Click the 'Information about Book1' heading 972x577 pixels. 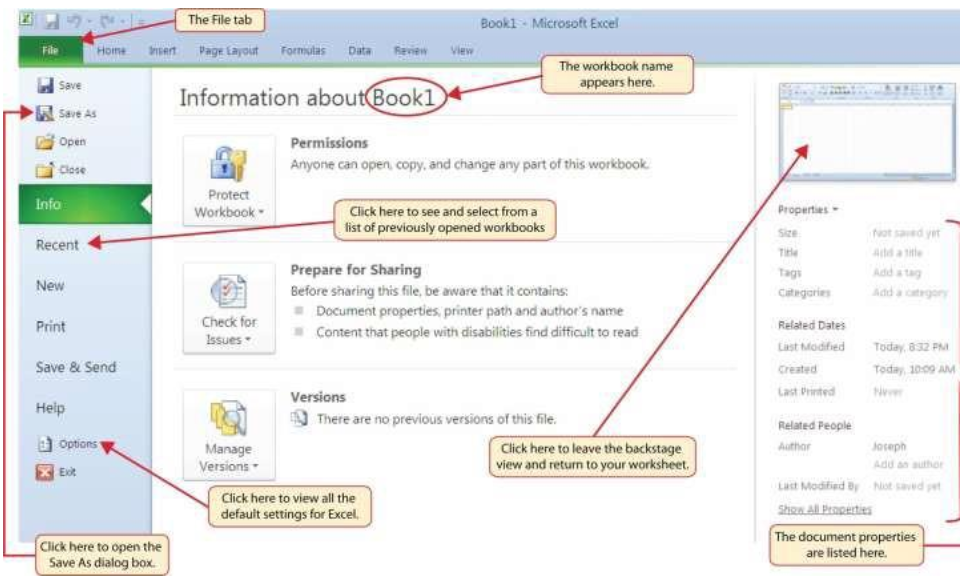point(307,98)
